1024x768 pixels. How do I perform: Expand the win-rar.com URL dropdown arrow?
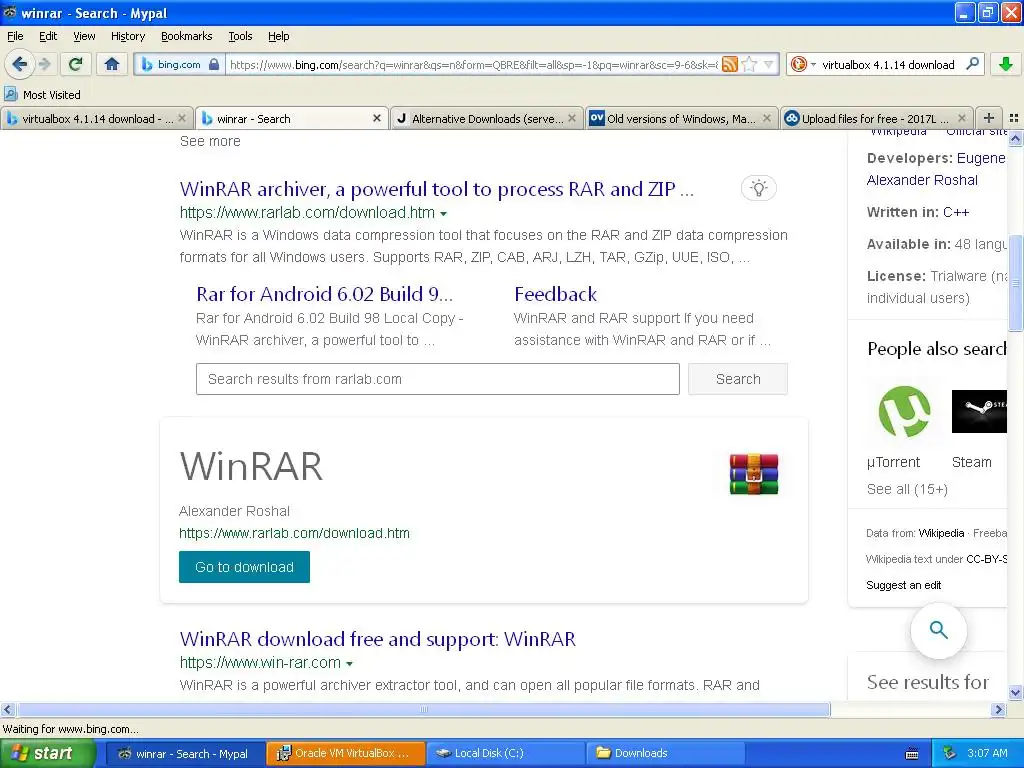pos(349,664)
